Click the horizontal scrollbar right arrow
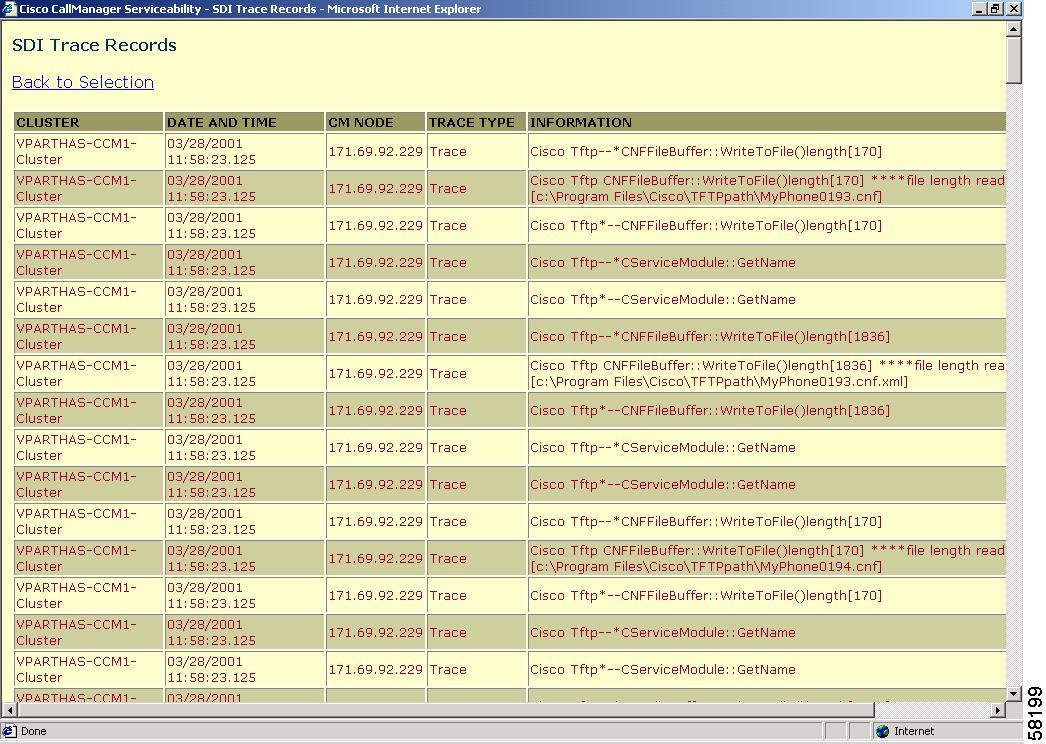Viewport: 1046px width, 744px height. click(x=999, y=710)
